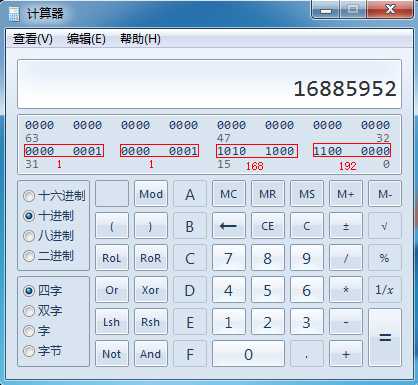
Task: Click the subtraction - button
Action: pos(346,322)
